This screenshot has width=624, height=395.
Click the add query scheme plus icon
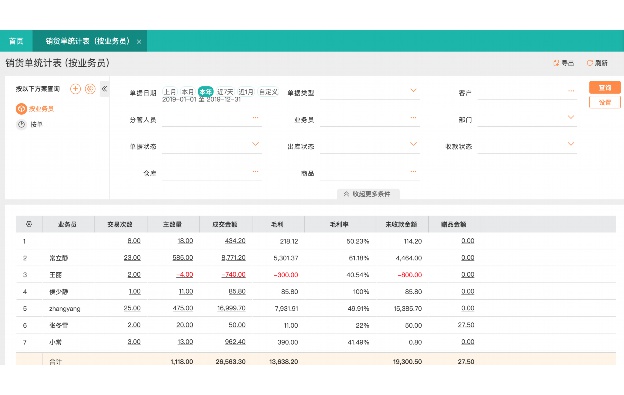75,89
